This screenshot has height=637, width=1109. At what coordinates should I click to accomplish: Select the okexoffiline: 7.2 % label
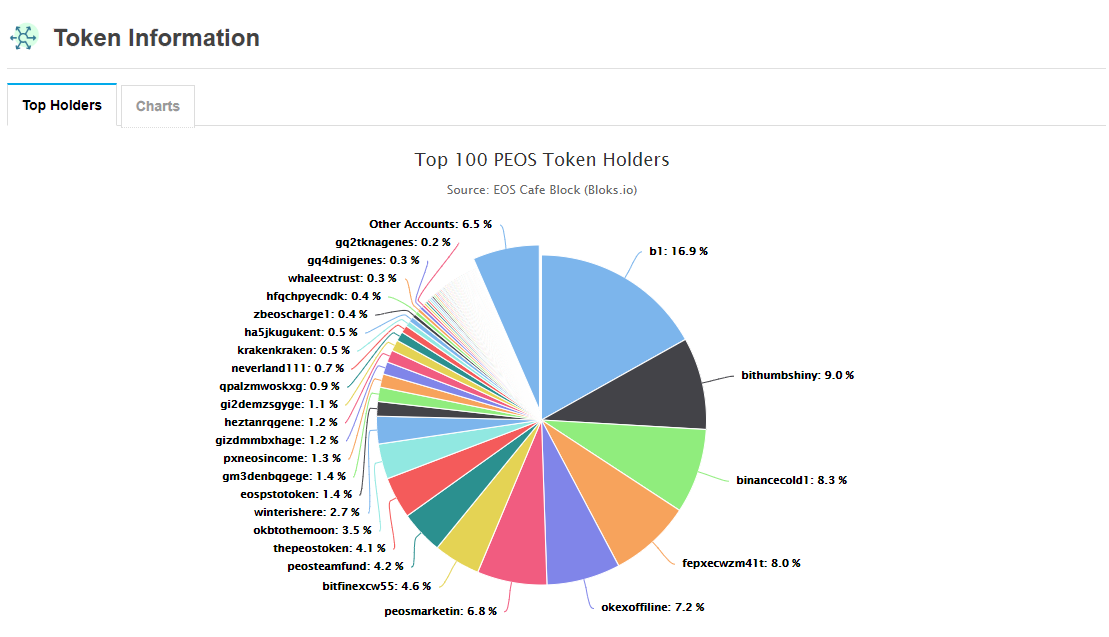[652, 607]
